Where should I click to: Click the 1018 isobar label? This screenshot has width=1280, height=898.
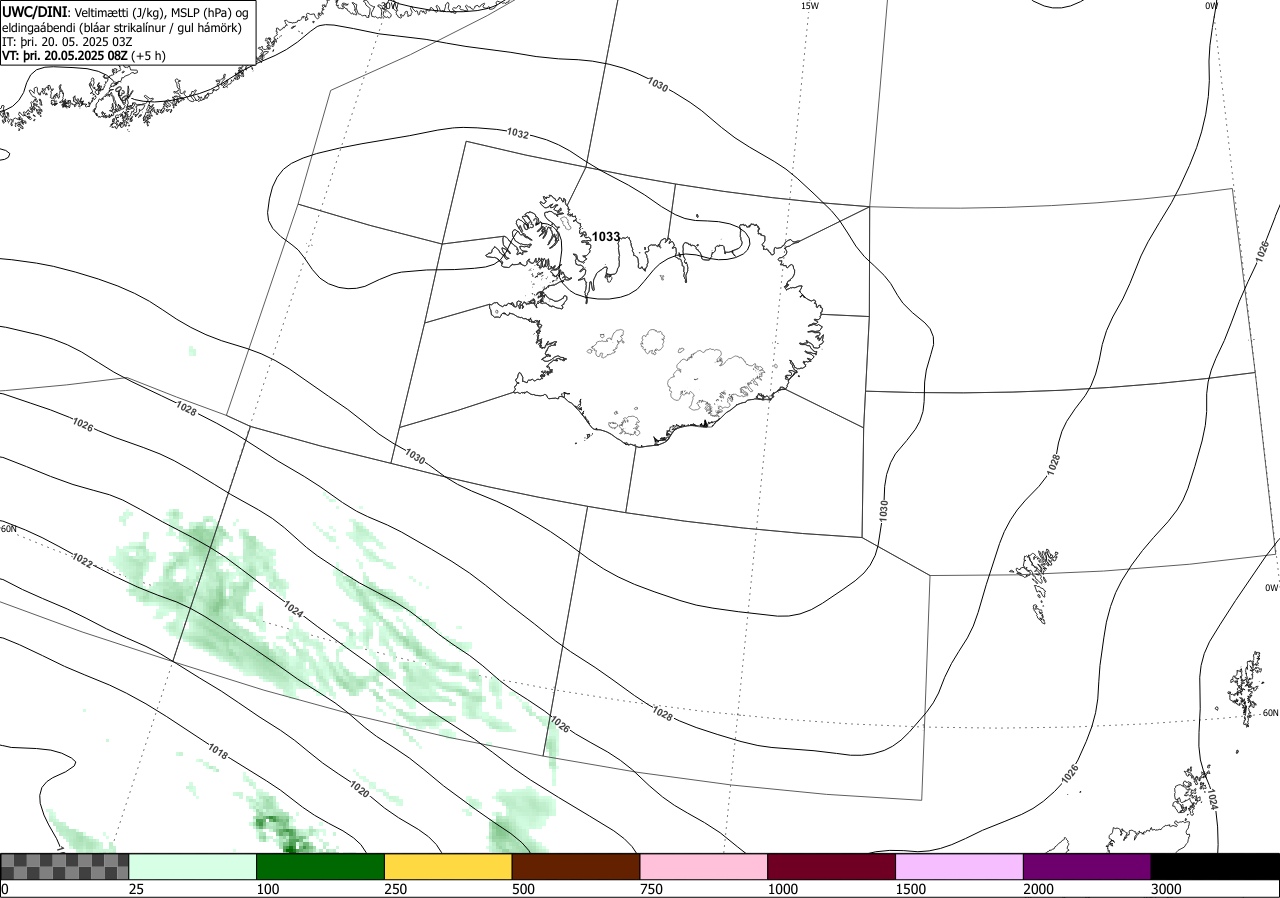pos(218,752)
